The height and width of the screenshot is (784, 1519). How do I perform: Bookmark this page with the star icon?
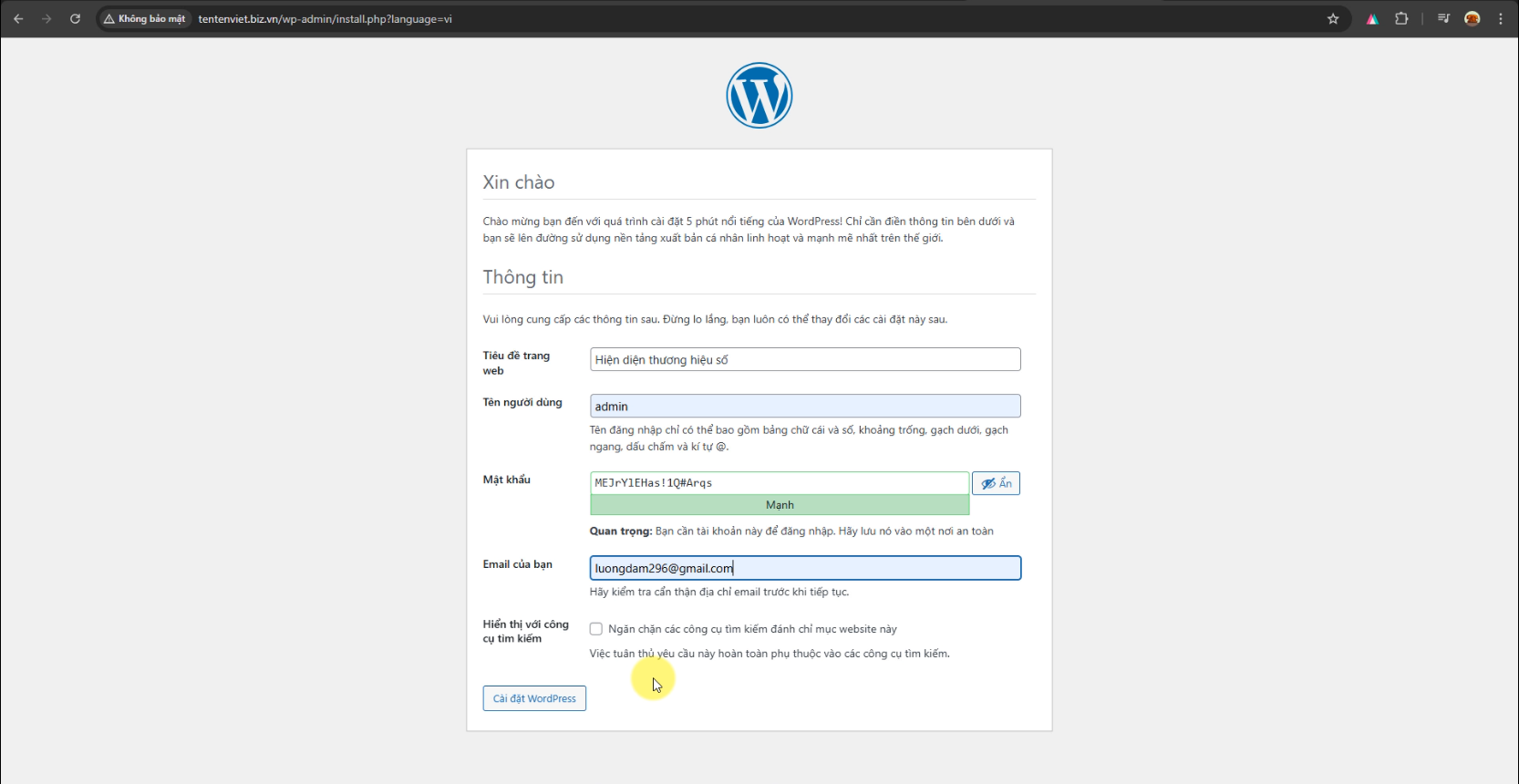(1333, 18)
